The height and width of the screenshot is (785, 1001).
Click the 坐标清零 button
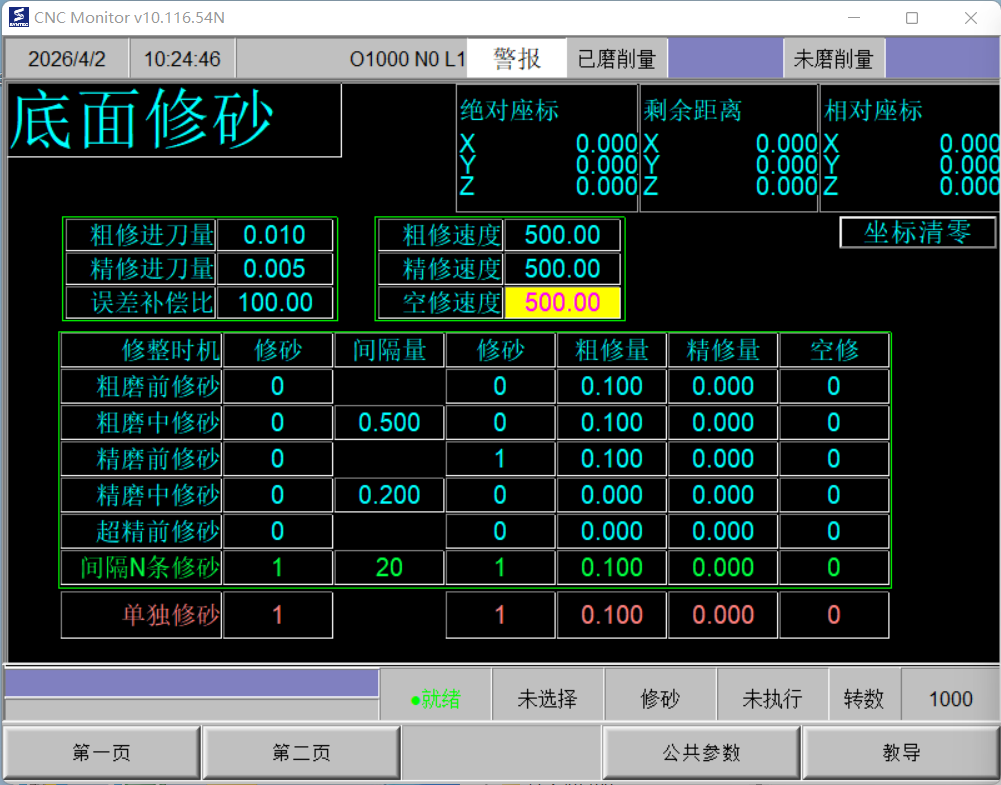pyautogui.click(x=917, y=233)
